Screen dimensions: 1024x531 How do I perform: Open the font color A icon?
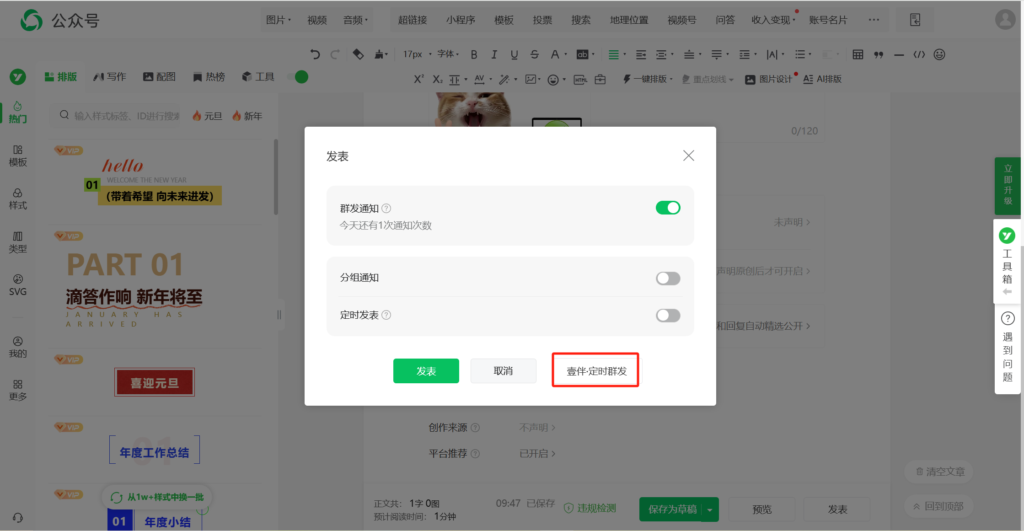554,55
